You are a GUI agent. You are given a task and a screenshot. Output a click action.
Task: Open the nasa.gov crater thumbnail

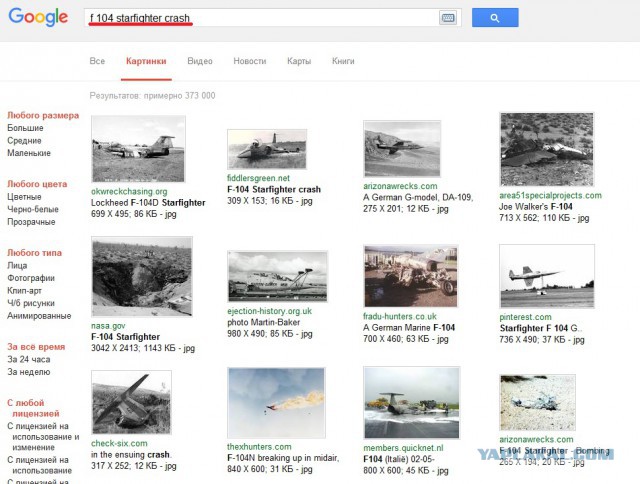142,276
